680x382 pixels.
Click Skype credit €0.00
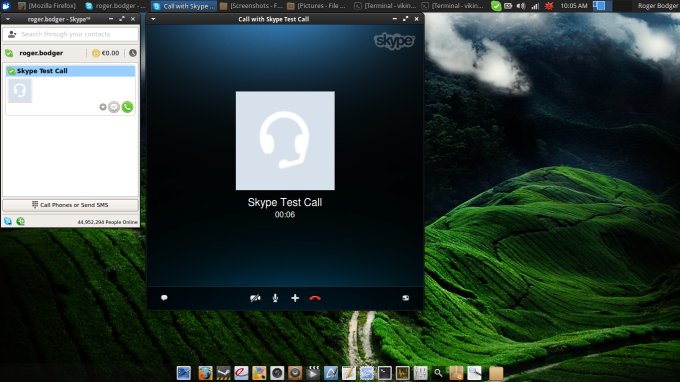[105, 53]
